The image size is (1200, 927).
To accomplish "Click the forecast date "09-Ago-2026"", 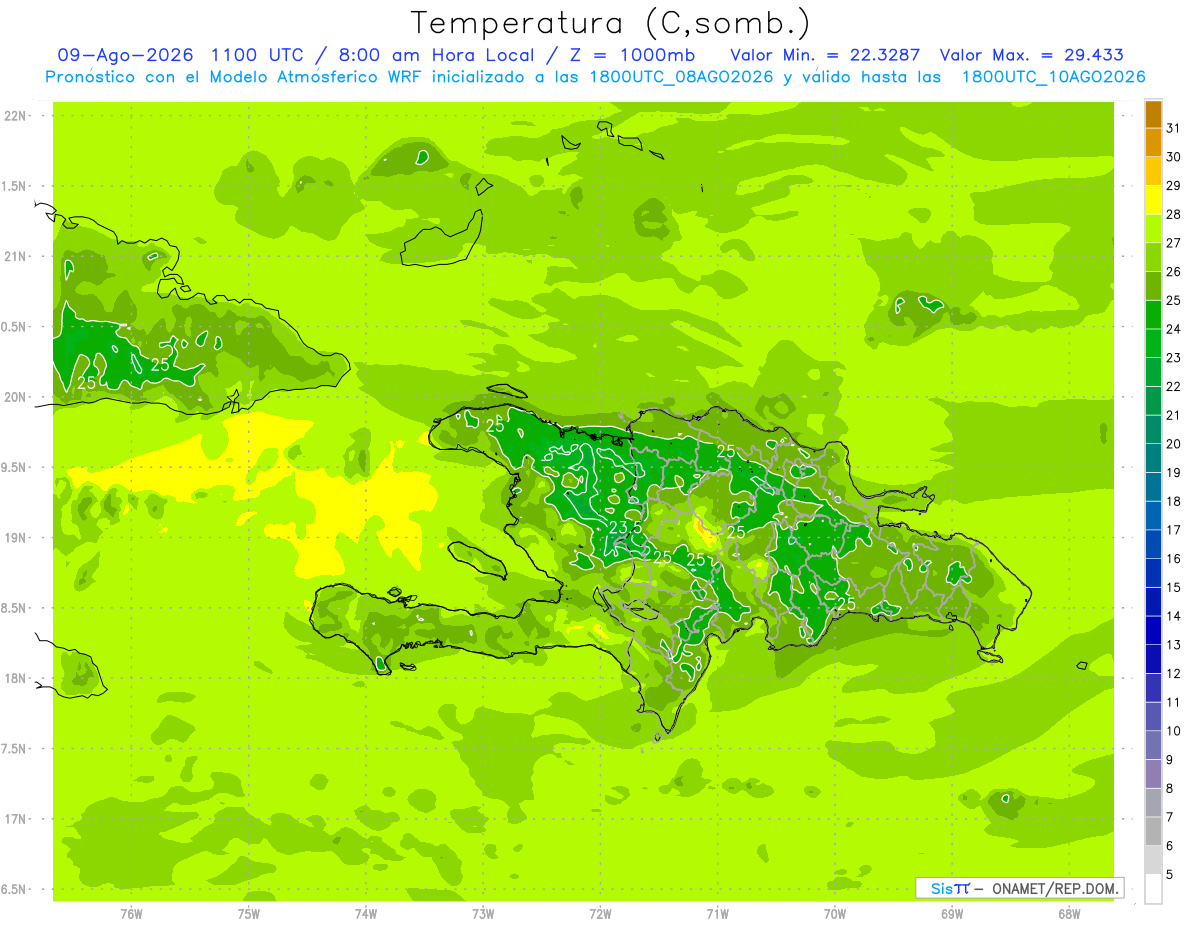I will coord(126,55).
